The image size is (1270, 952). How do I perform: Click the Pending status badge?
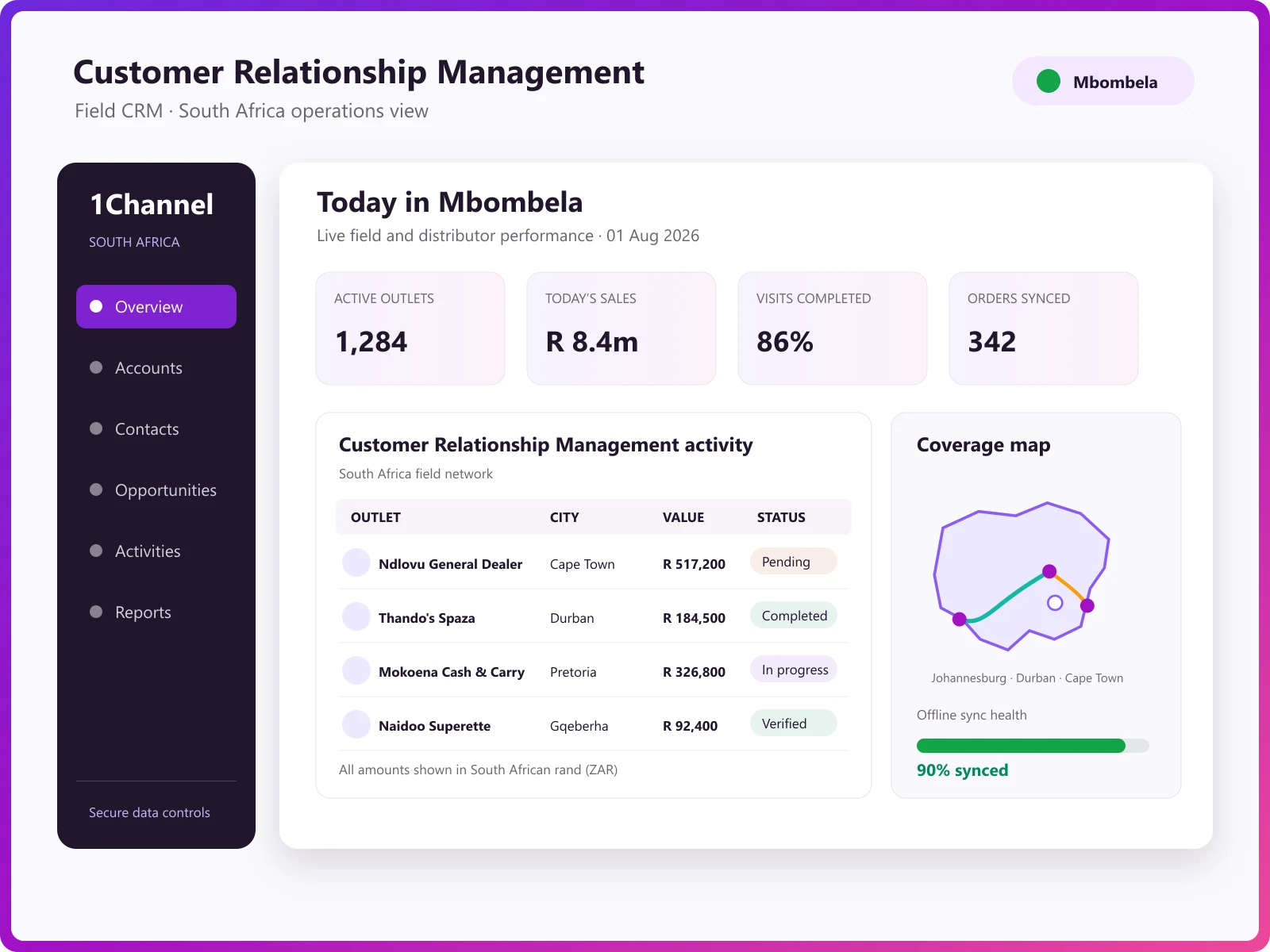click(x=794, y=562)
